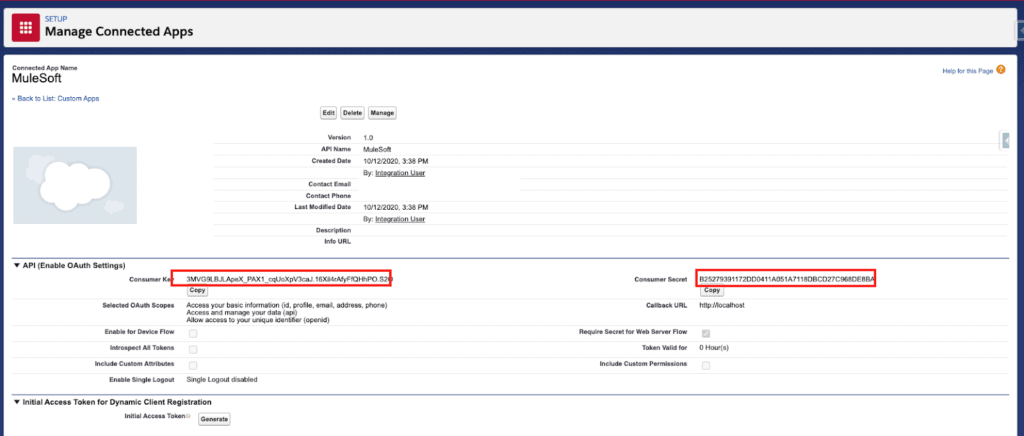Toggle Introspect All Tokens checkbox
Image resolution: width=1024 pixels, height=436 pixels.
click(x=193, y=350)
